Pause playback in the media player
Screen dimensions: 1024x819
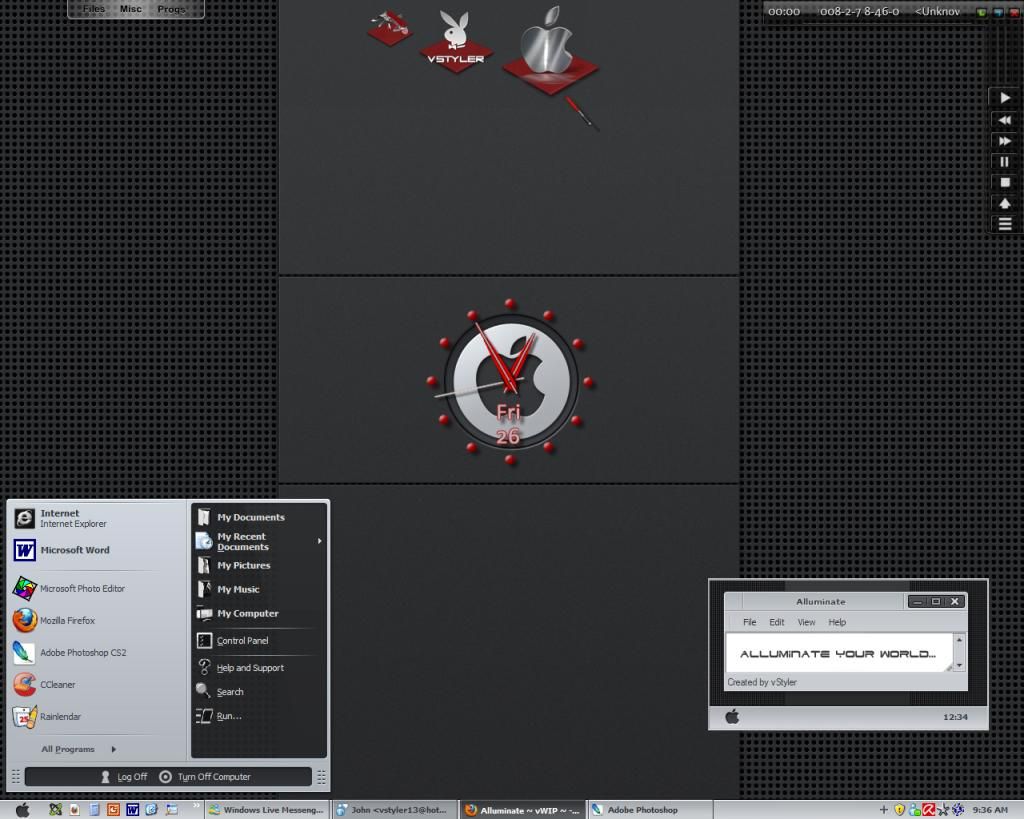[x=1005, y=161]
